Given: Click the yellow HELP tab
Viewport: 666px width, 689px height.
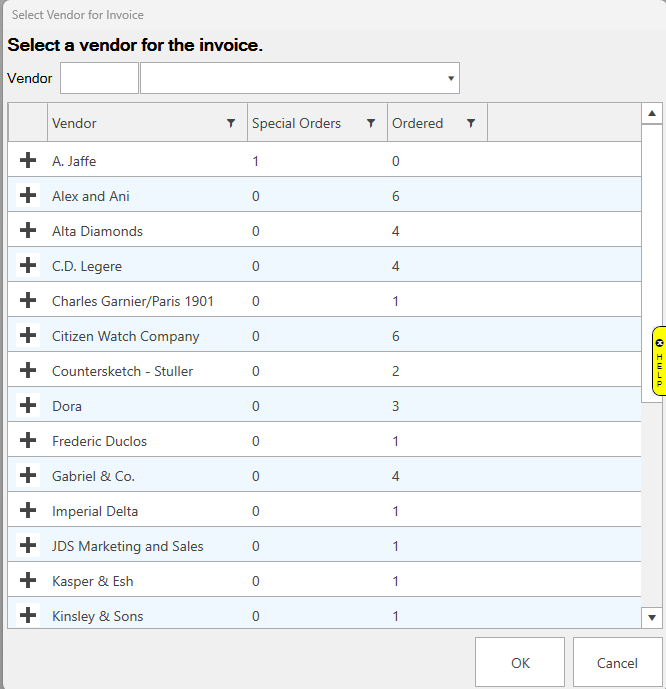Looking at the screenshot, I should point(659,361).
